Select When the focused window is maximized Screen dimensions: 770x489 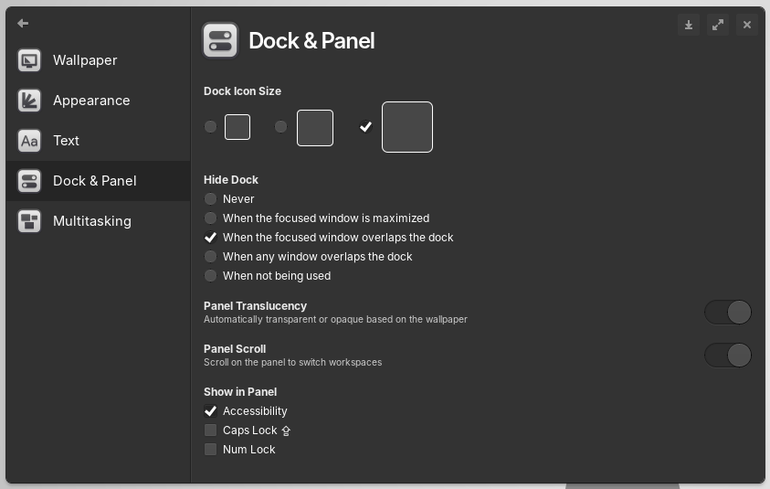[x=211, y=218]
